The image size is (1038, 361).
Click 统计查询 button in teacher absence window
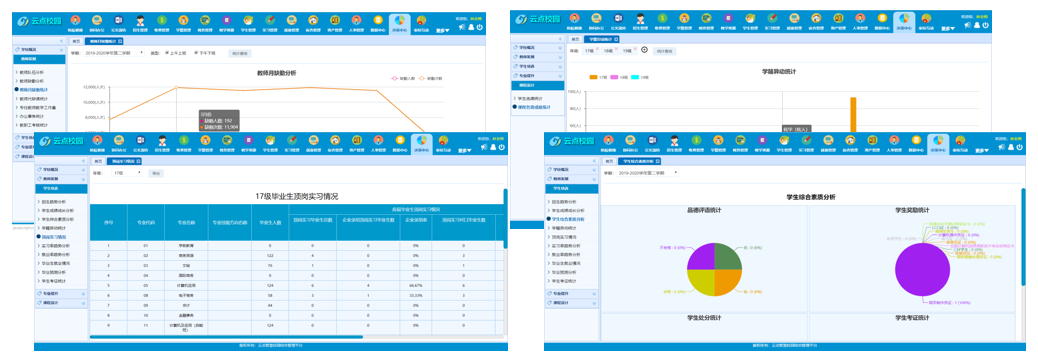click(x=239, y=53)
